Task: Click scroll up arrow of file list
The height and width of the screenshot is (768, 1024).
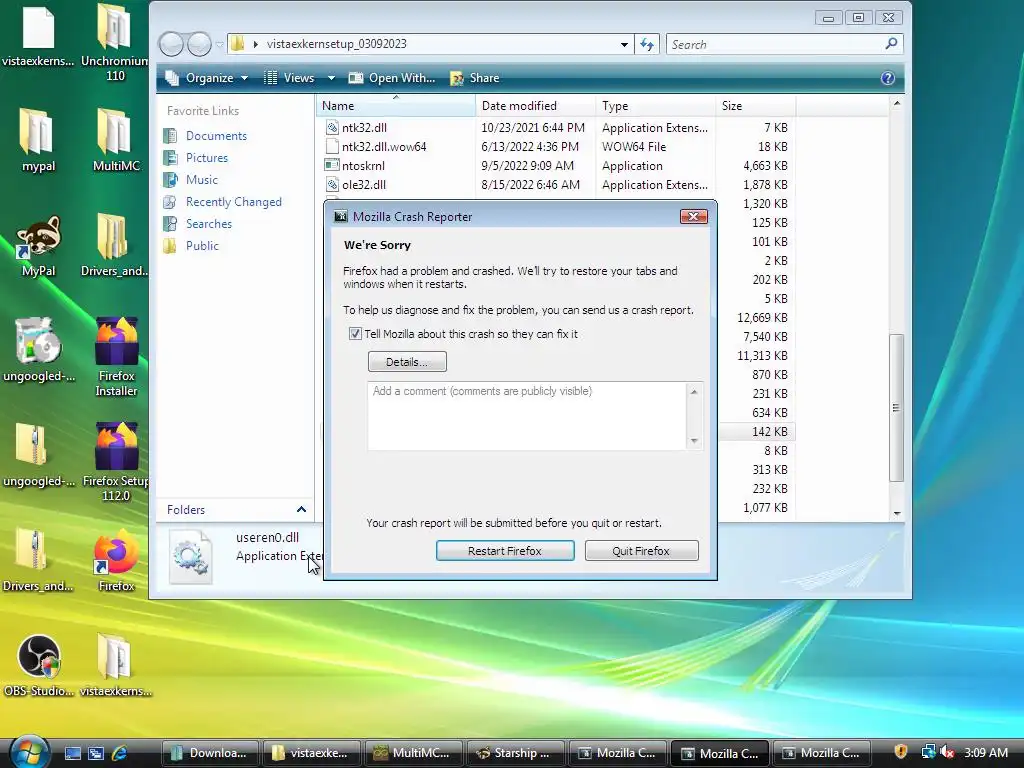Action: tap(897, 103)
